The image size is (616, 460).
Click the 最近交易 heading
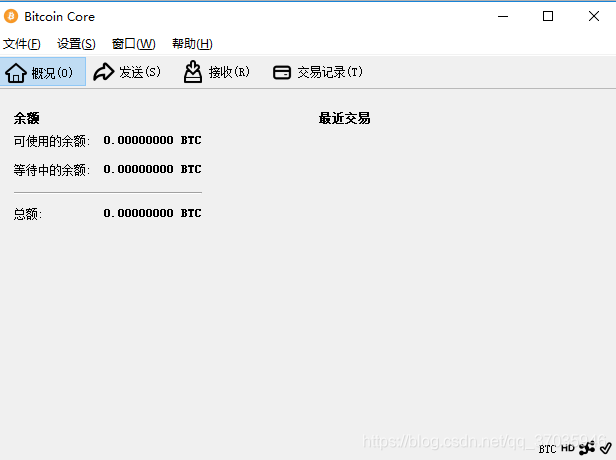pyautogui.click(x=345, y=118)
